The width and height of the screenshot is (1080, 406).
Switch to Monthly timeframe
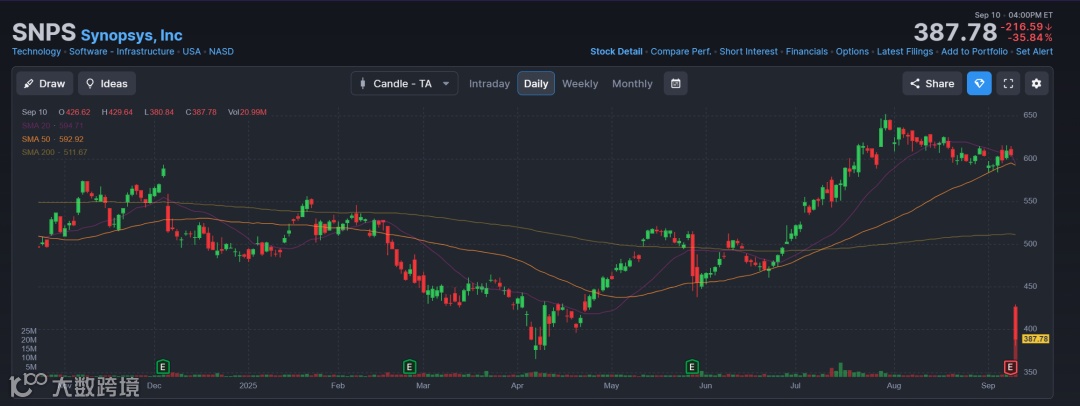tap(632, 83)
